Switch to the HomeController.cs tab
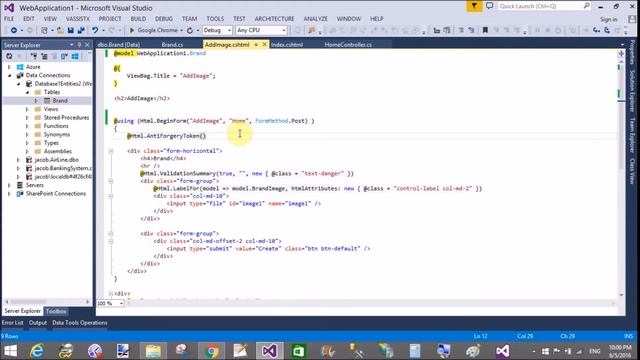 pyautogui.click(x=348, y=44)
